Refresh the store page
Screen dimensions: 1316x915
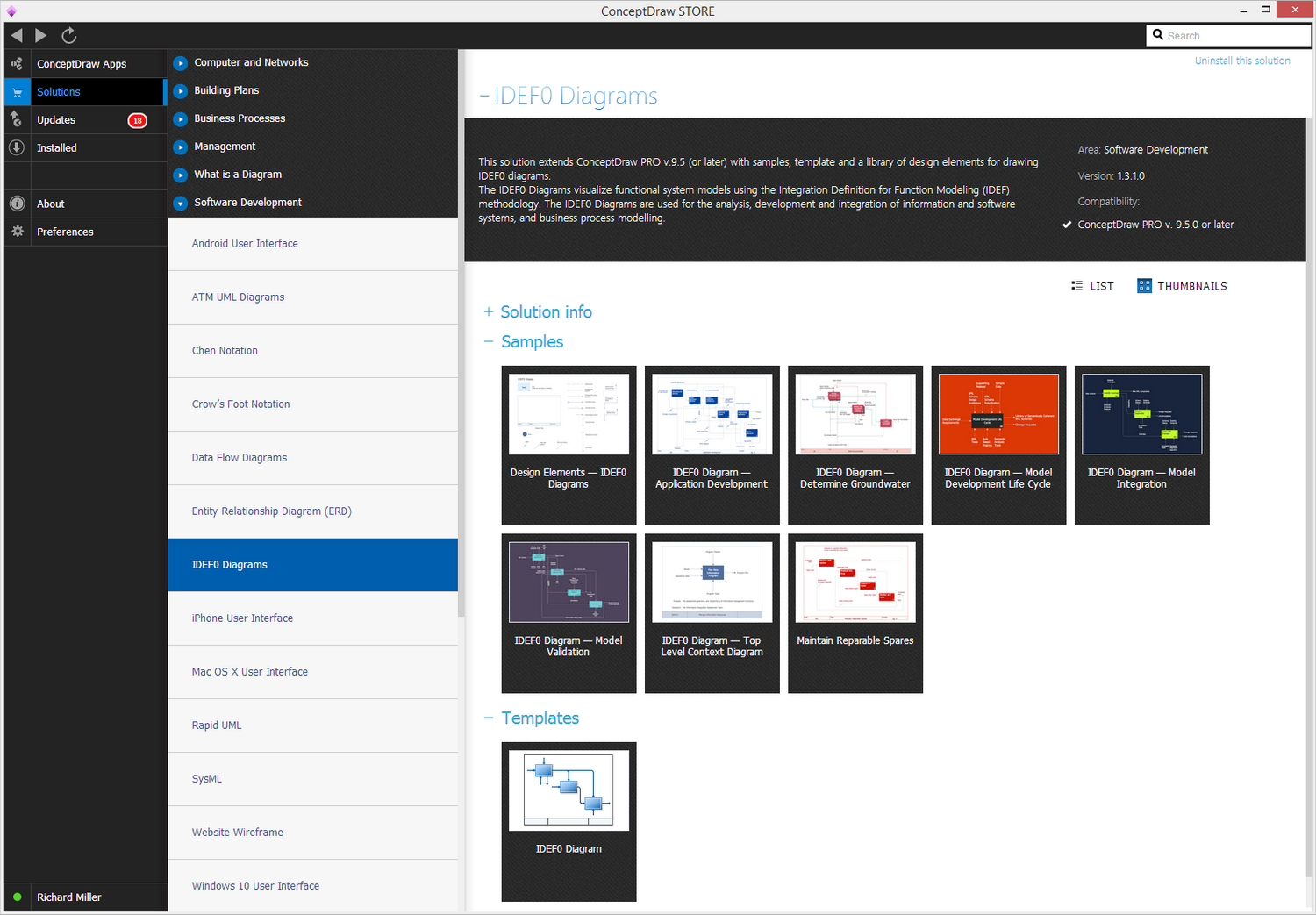click(x=69, y=35)
